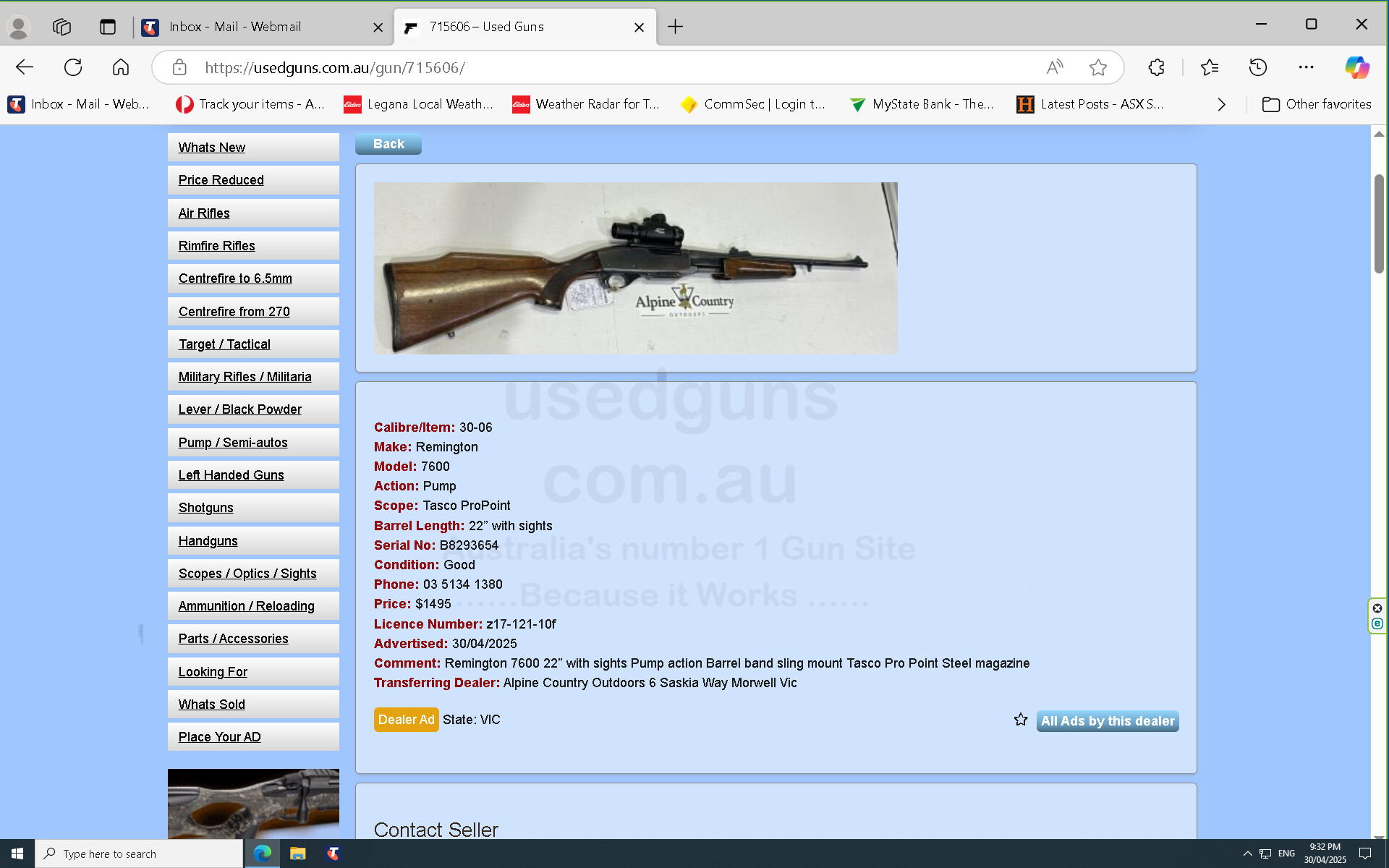1389x868 pixels.
Task: Open Microsoft Edge from the taskbar
Action: [262, 854]
